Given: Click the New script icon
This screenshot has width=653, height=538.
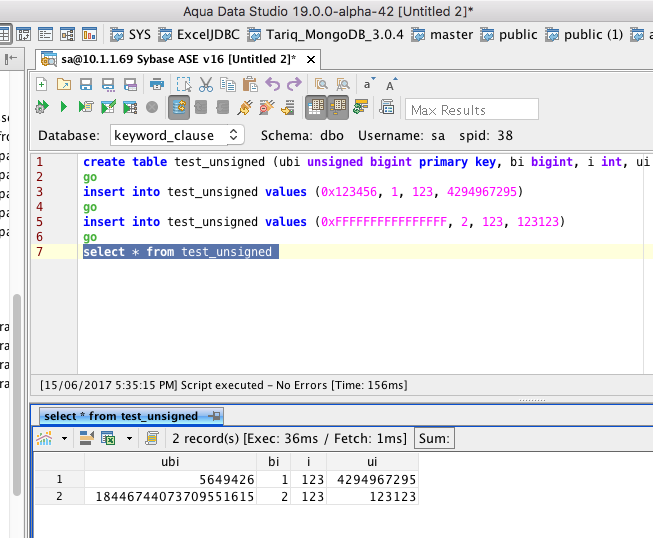Looking at the screenshot, I should [x=42, y=85].
